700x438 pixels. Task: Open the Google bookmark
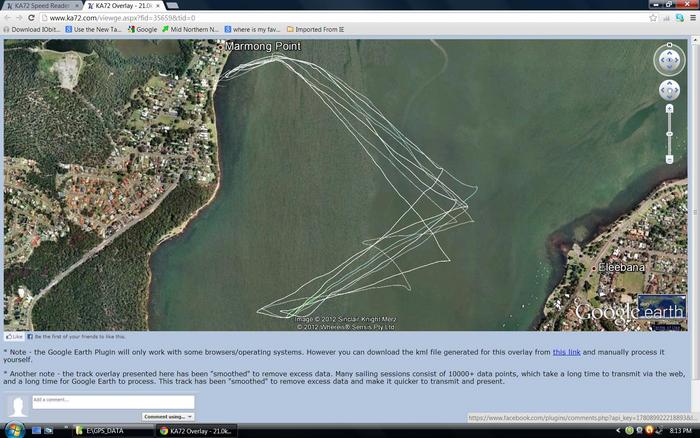146,29
